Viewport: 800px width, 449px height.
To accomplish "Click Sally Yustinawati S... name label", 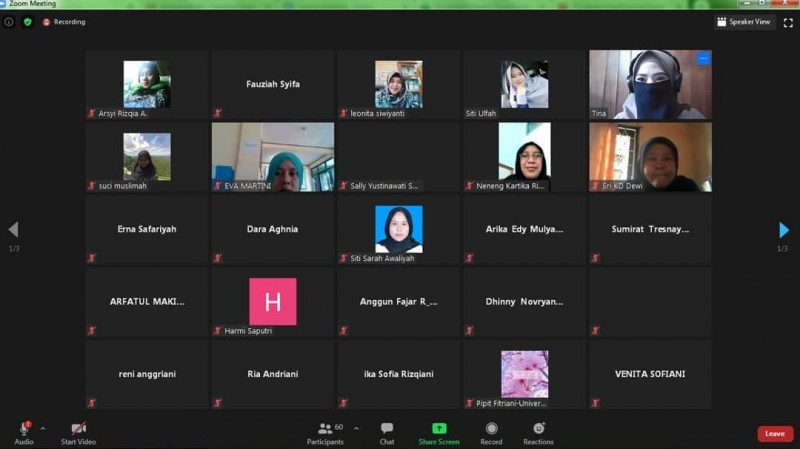I will [x=384, y=186].
